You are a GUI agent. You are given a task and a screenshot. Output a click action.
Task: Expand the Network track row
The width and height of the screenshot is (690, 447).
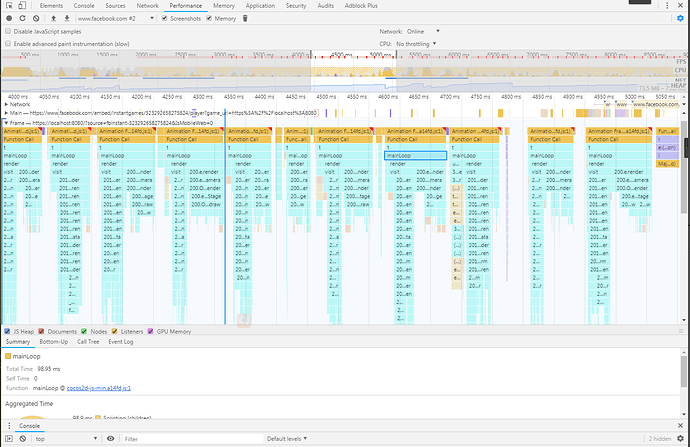tap(7, 104)
